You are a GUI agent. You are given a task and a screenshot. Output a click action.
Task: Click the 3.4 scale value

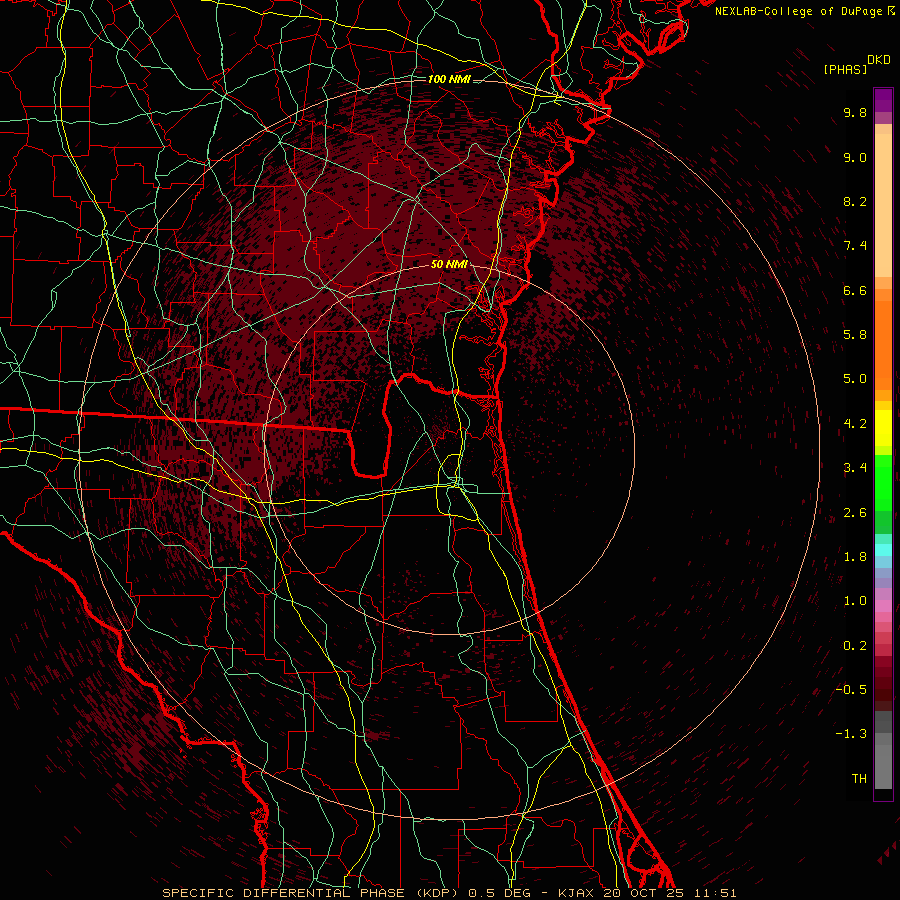(x=855, y=468)
